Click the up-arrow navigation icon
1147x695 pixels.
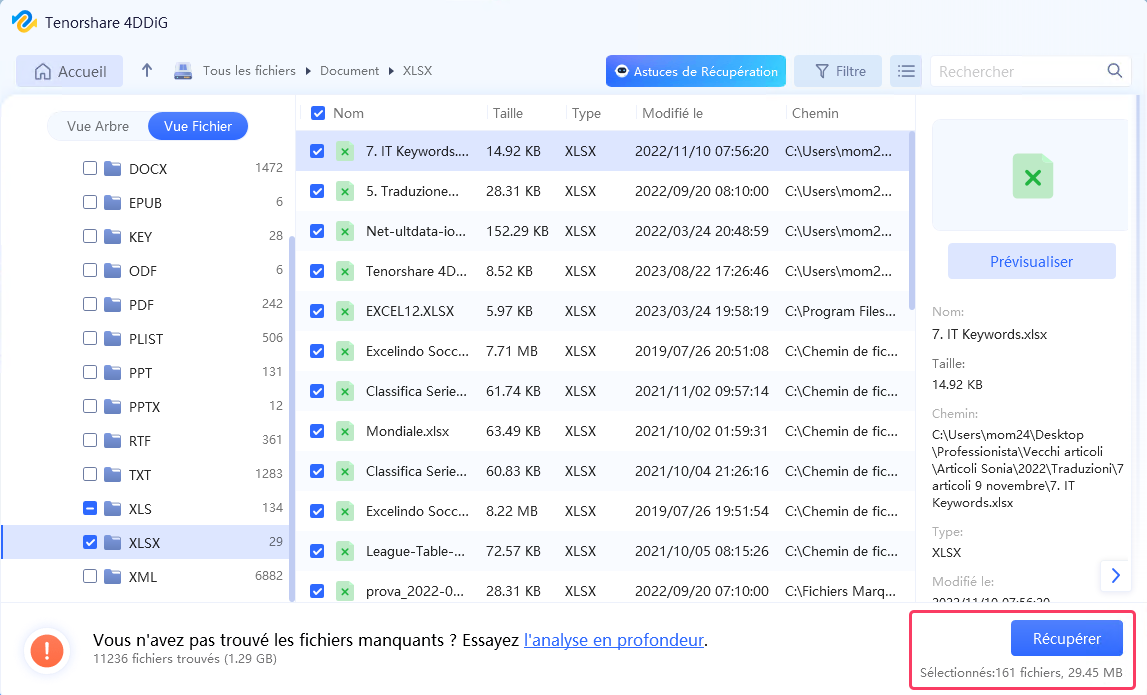pyautogui.click(x=148, y=70)
